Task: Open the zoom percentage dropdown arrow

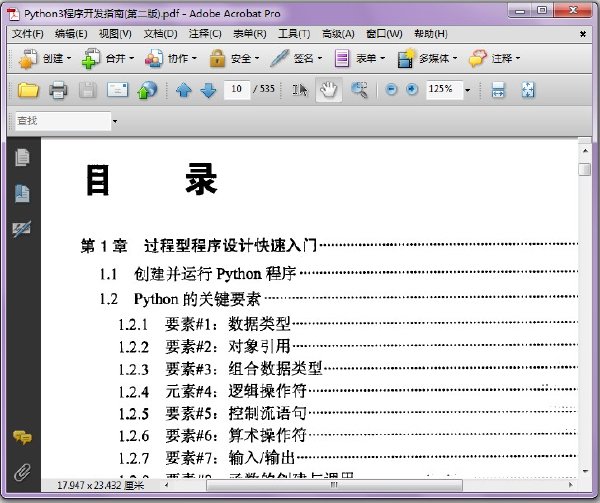Action: (x=467, y=91)
